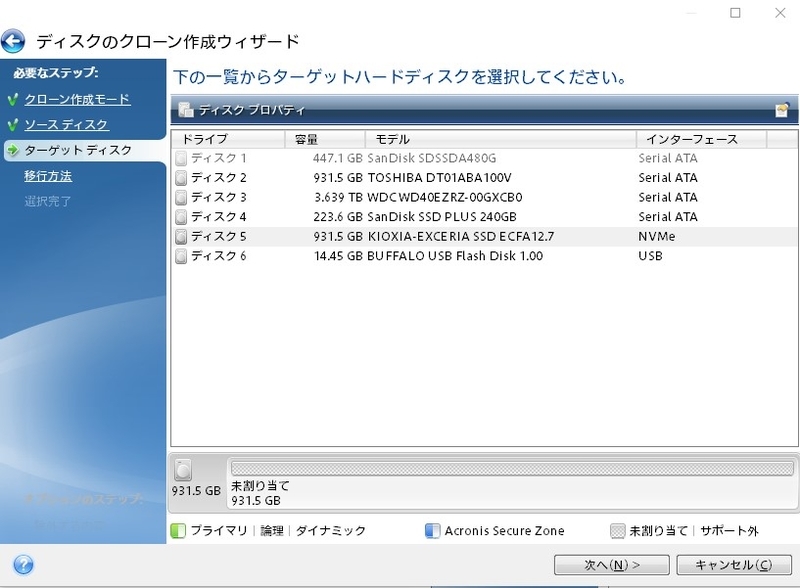Click the 3.639 TB capacity cell

coord(338,198)
